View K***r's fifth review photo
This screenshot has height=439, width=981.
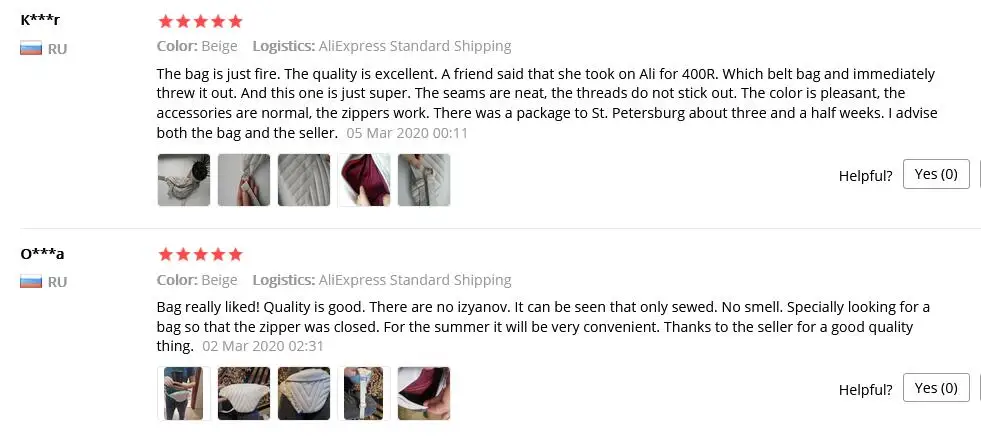coord(424,180)
